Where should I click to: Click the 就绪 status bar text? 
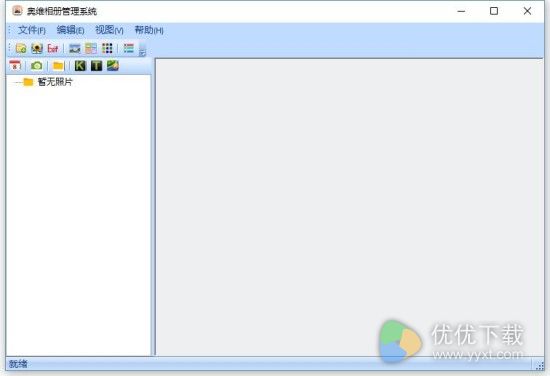(18, 364)
